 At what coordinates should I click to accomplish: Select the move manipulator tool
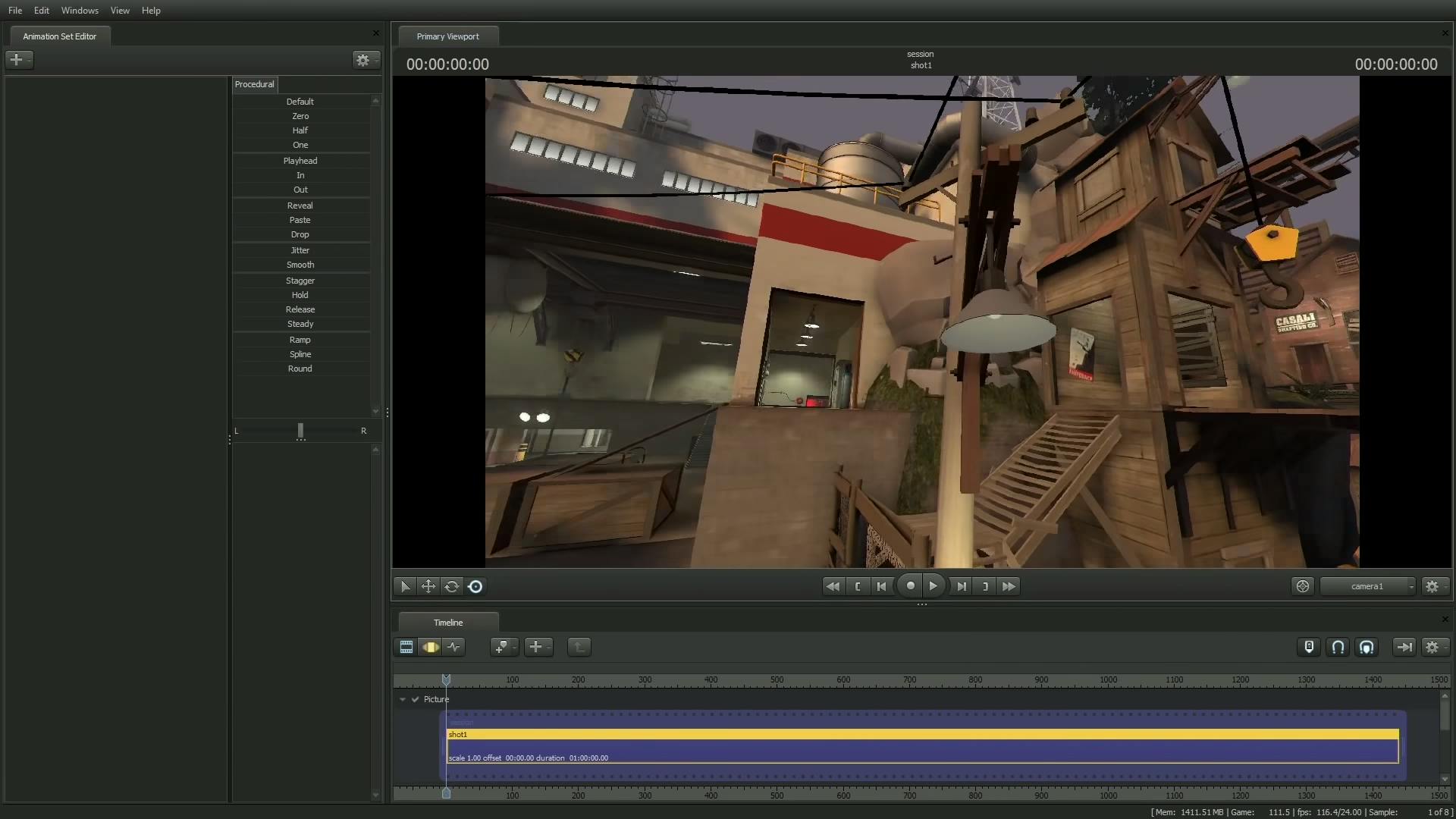pyautogui.click(x=428, y=586)
